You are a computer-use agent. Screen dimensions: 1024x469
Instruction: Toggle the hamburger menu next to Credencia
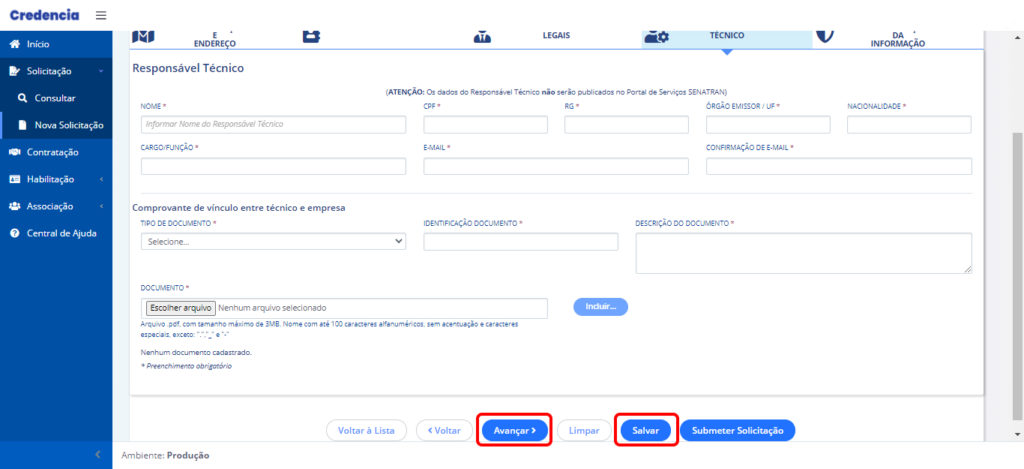101,15
